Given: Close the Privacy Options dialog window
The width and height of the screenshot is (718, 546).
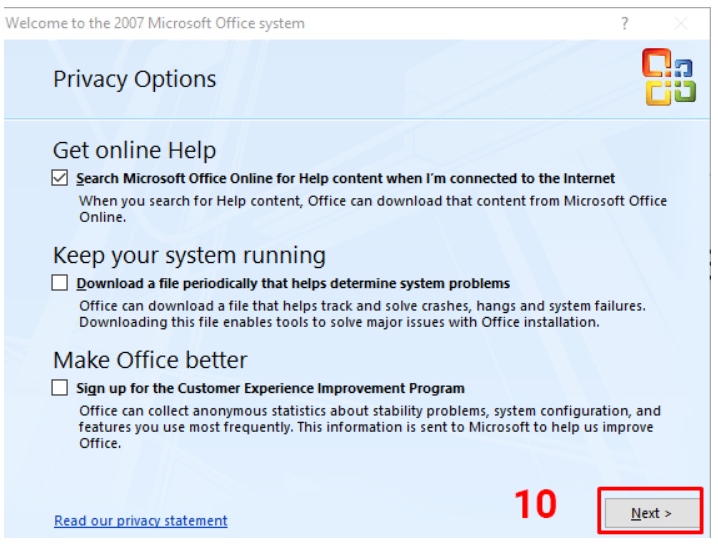Looking at the screenshot, I should coord(681,23).
